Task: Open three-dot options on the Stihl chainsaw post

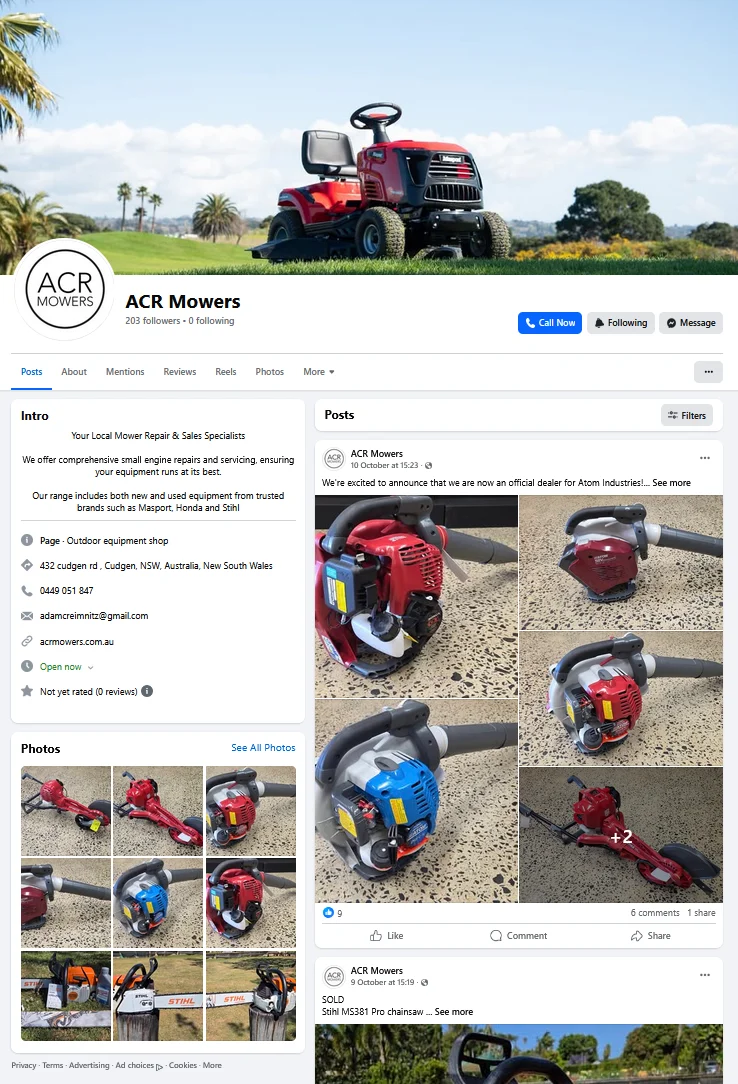Action: (704, 975)
